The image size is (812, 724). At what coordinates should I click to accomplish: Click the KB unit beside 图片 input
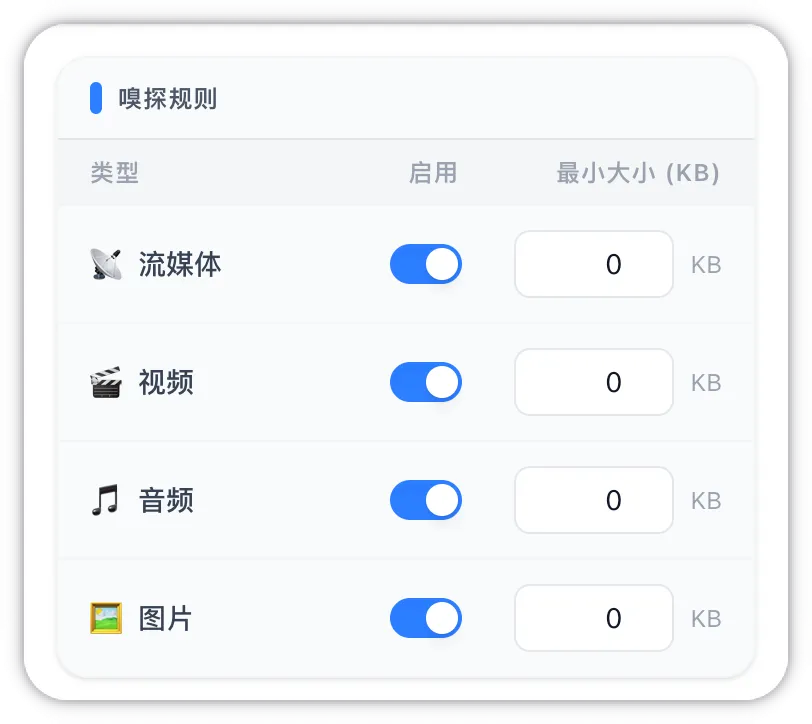pos(706,618)
